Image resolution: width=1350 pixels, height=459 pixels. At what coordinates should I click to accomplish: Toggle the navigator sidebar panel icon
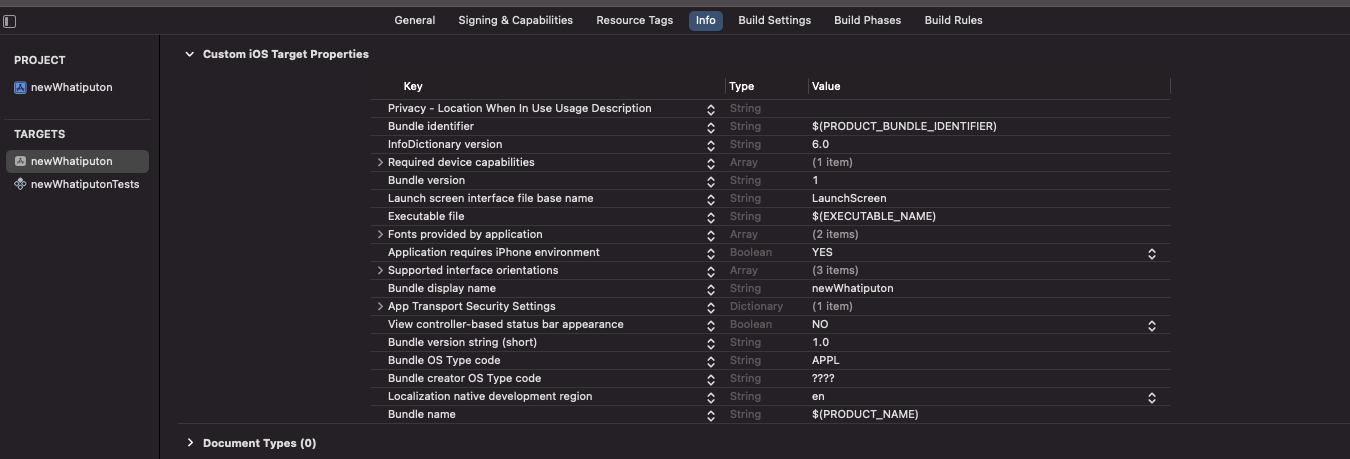pos(10,21)
